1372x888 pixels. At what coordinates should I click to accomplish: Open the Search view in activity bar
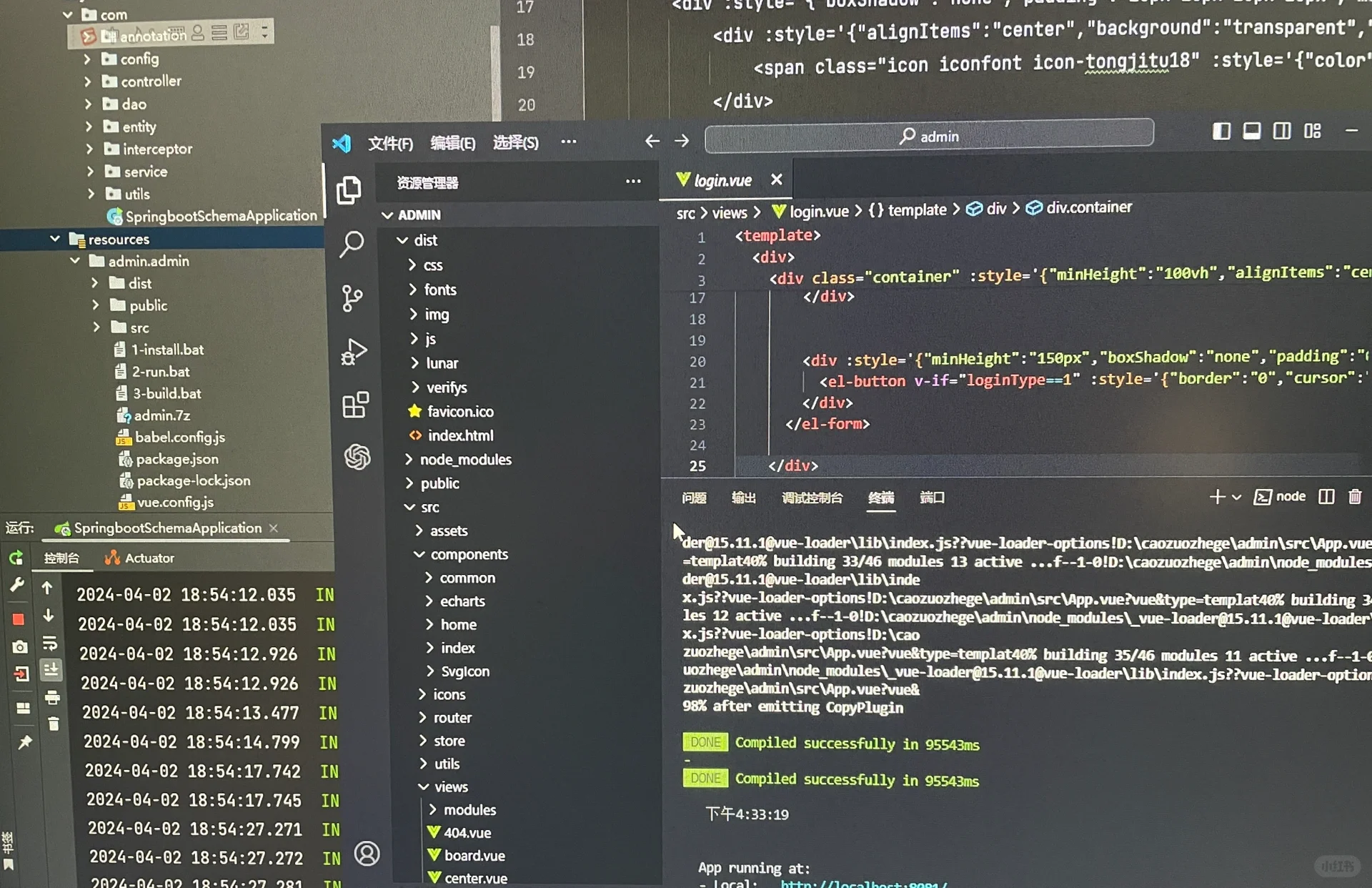tap(352, 244)
